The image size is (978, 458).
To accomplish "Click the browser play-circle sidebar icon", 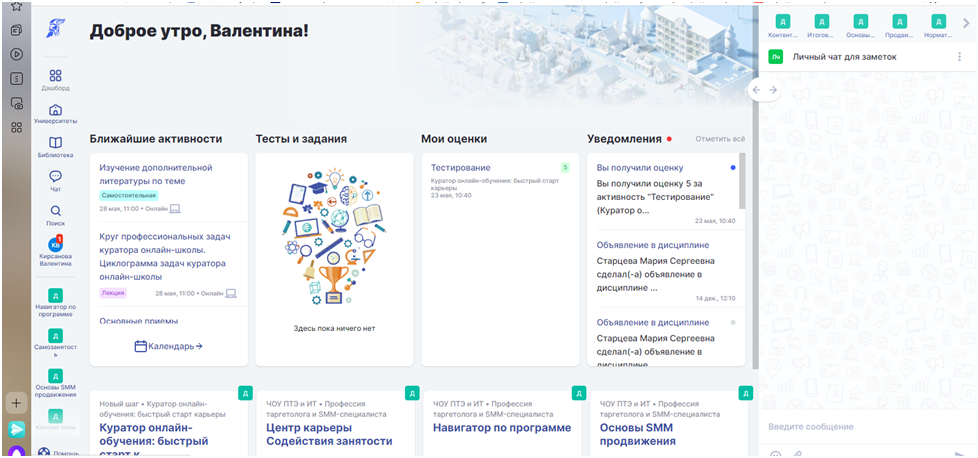I will click(x=17, y=54).
